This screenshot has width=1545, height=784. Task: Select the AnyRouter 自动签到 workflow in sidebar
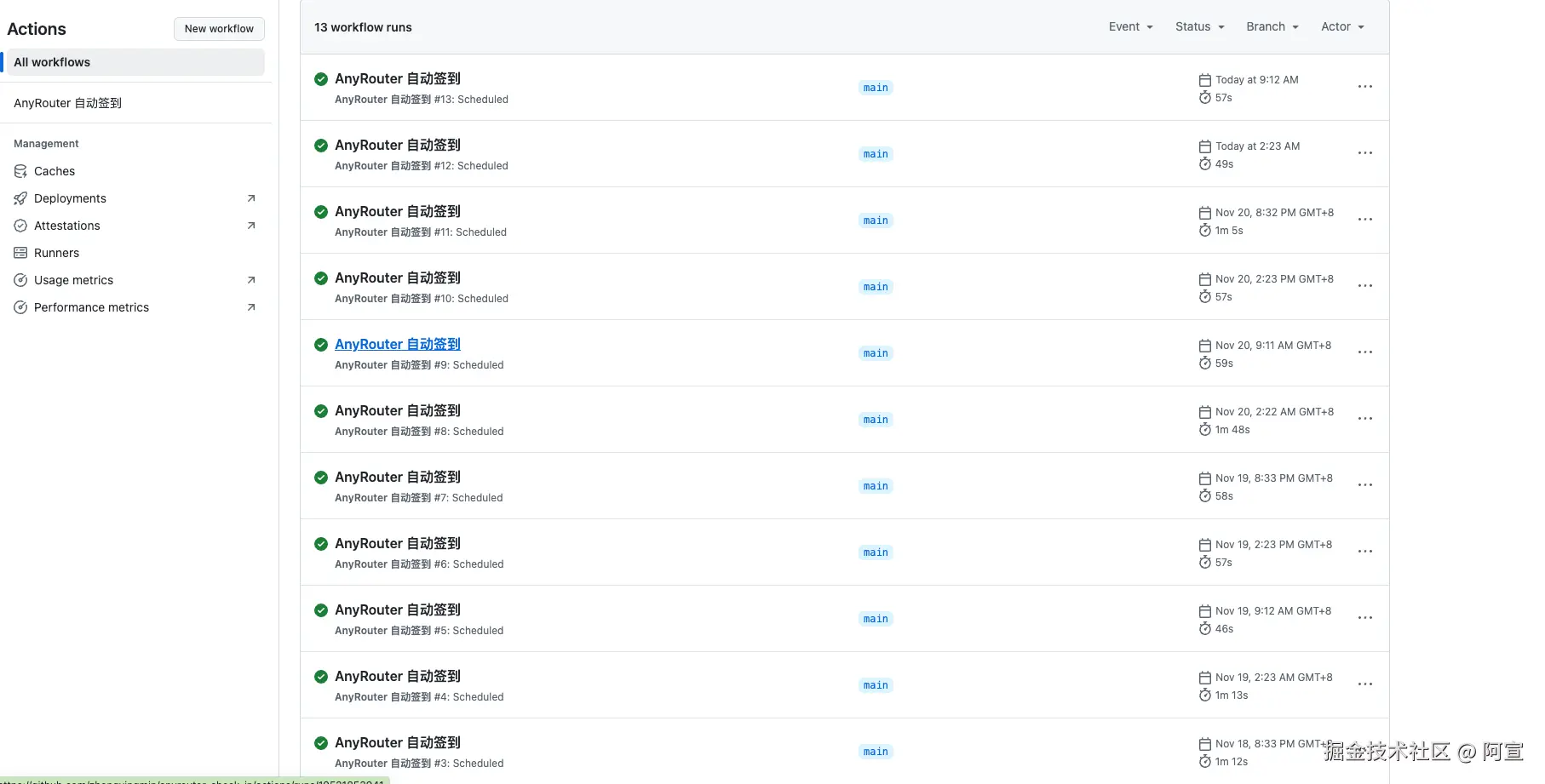[x=136, y=103]
